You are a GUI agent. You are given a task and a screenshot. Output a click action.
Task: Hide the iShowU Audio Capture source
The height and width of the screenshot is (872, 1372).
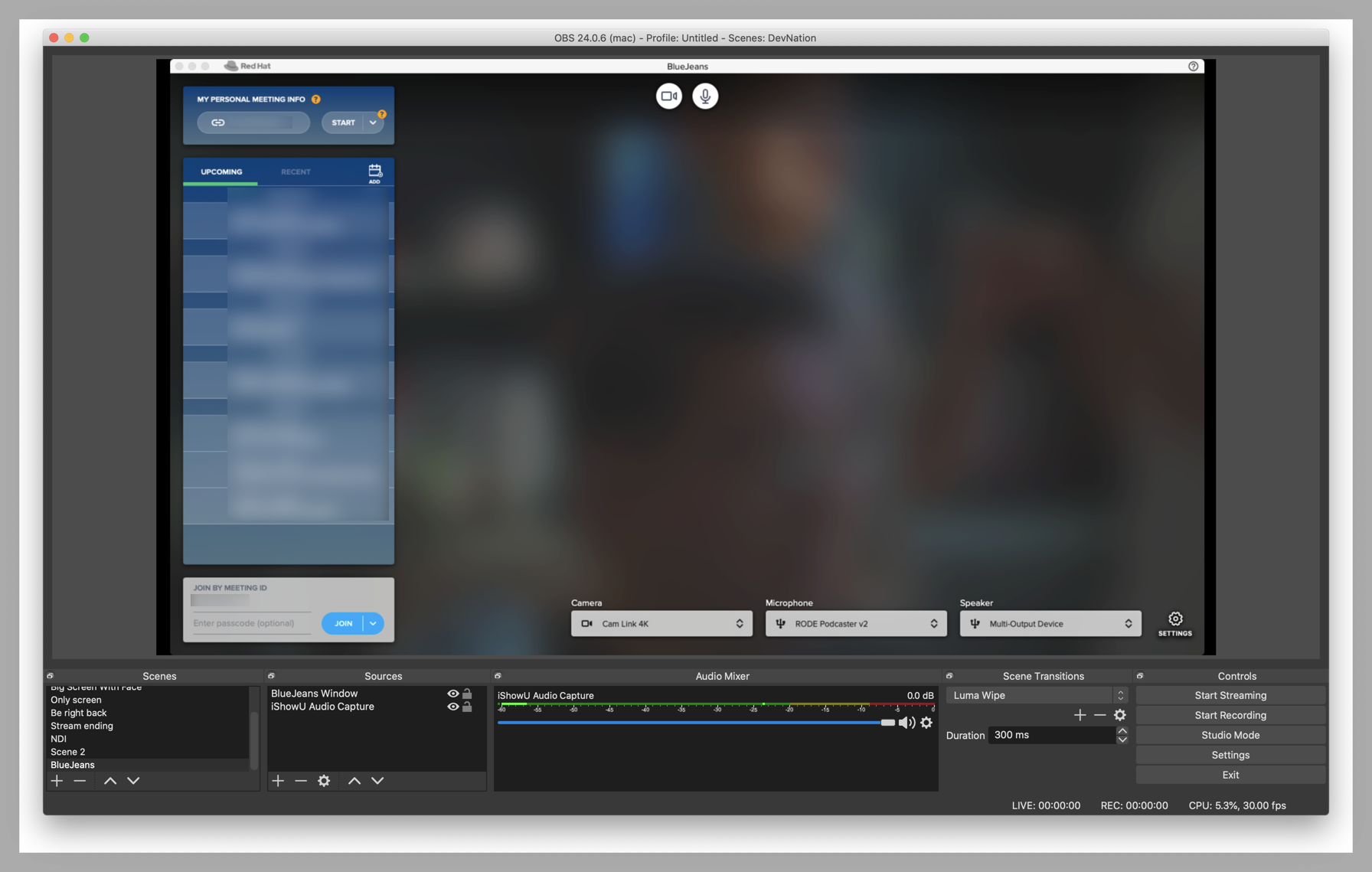pos(453,707)
